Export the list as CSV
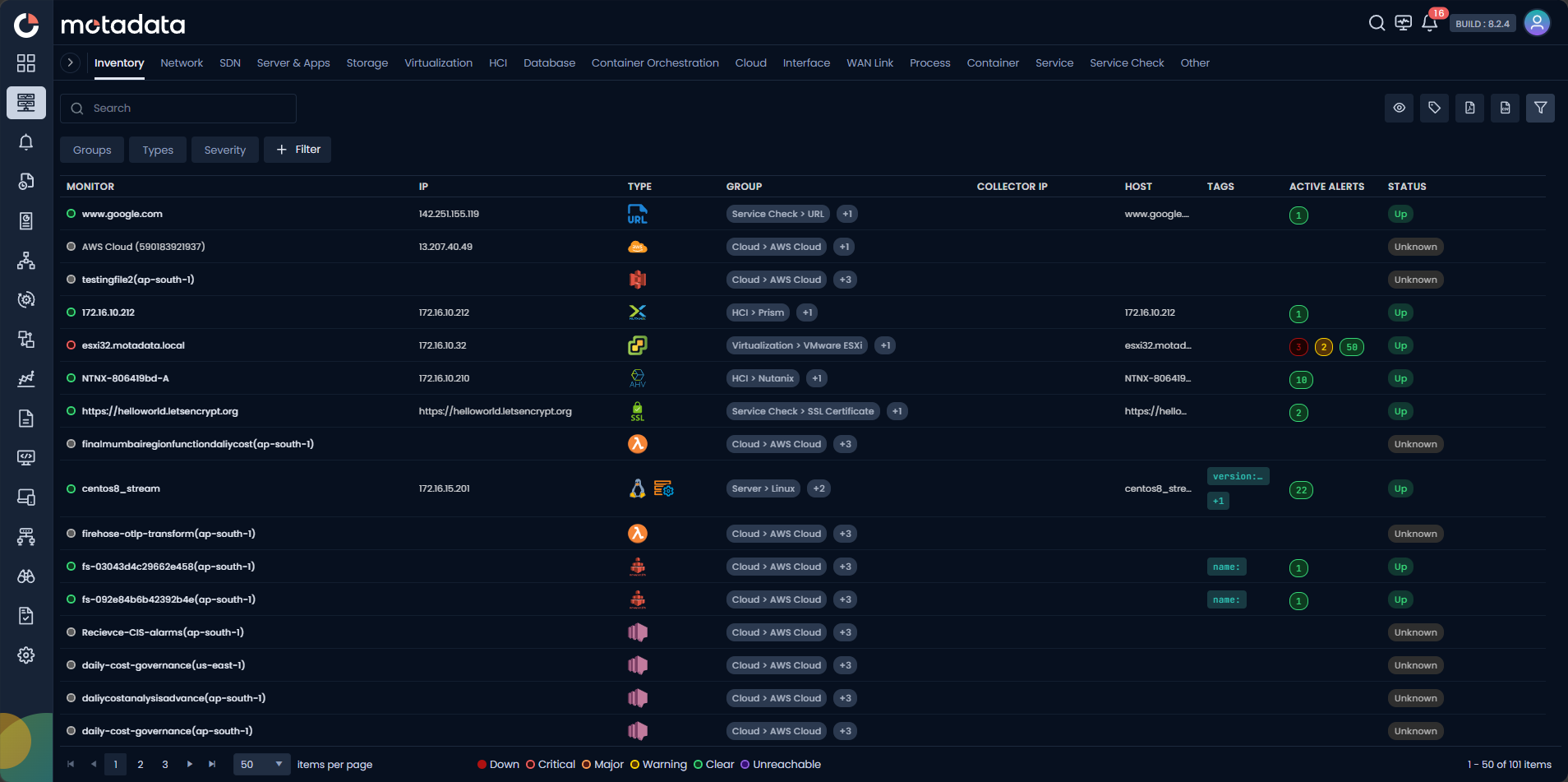The width and height of the screenshot is (1568, 782). pos(1506,108)
